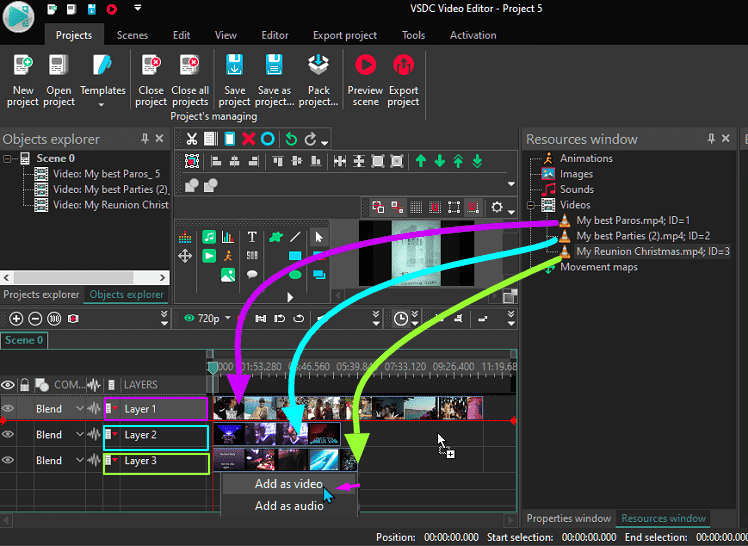Click the green move-down arrow
The image size is (748, 546).
440,161
